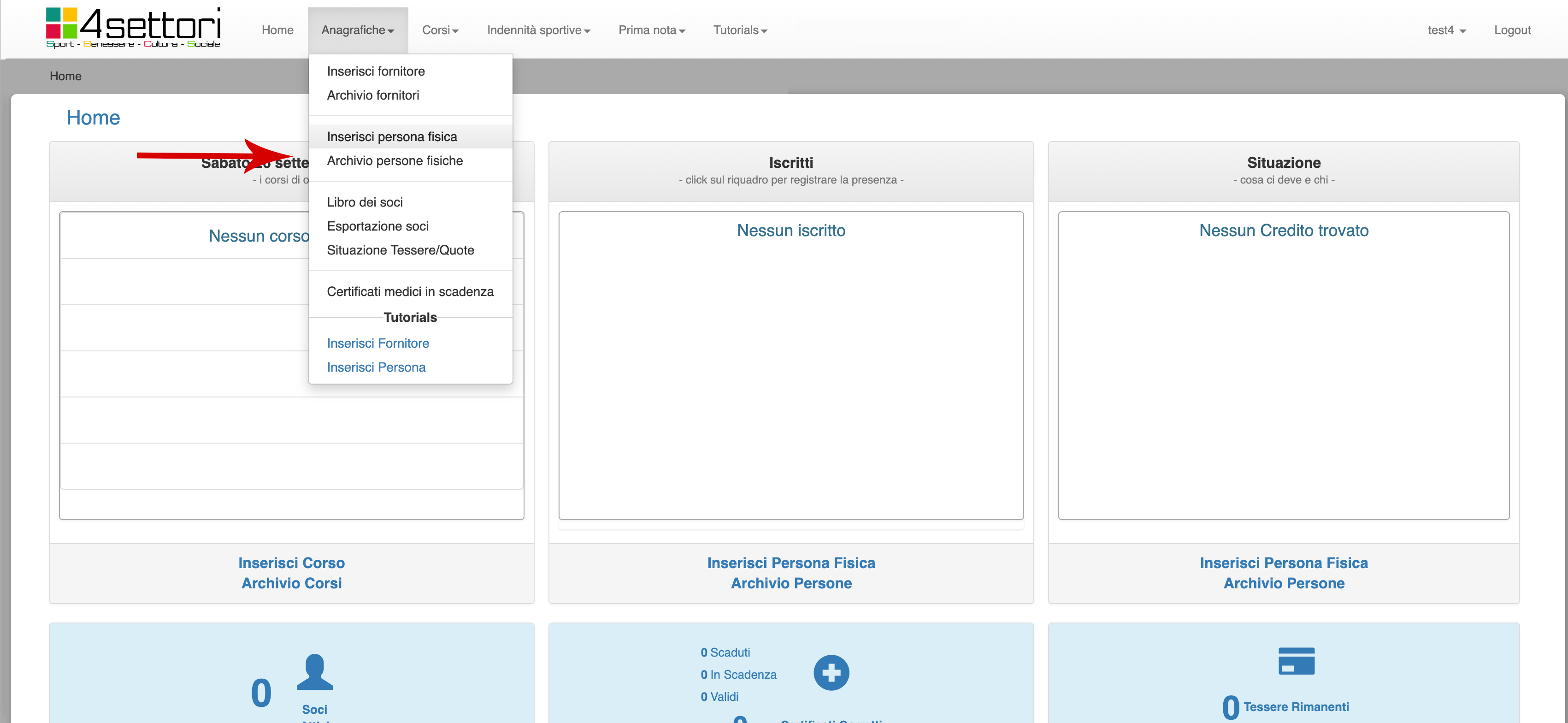The image size is (1568, 723).
Task: Click Inserisci Corso link
Action: 291,562
